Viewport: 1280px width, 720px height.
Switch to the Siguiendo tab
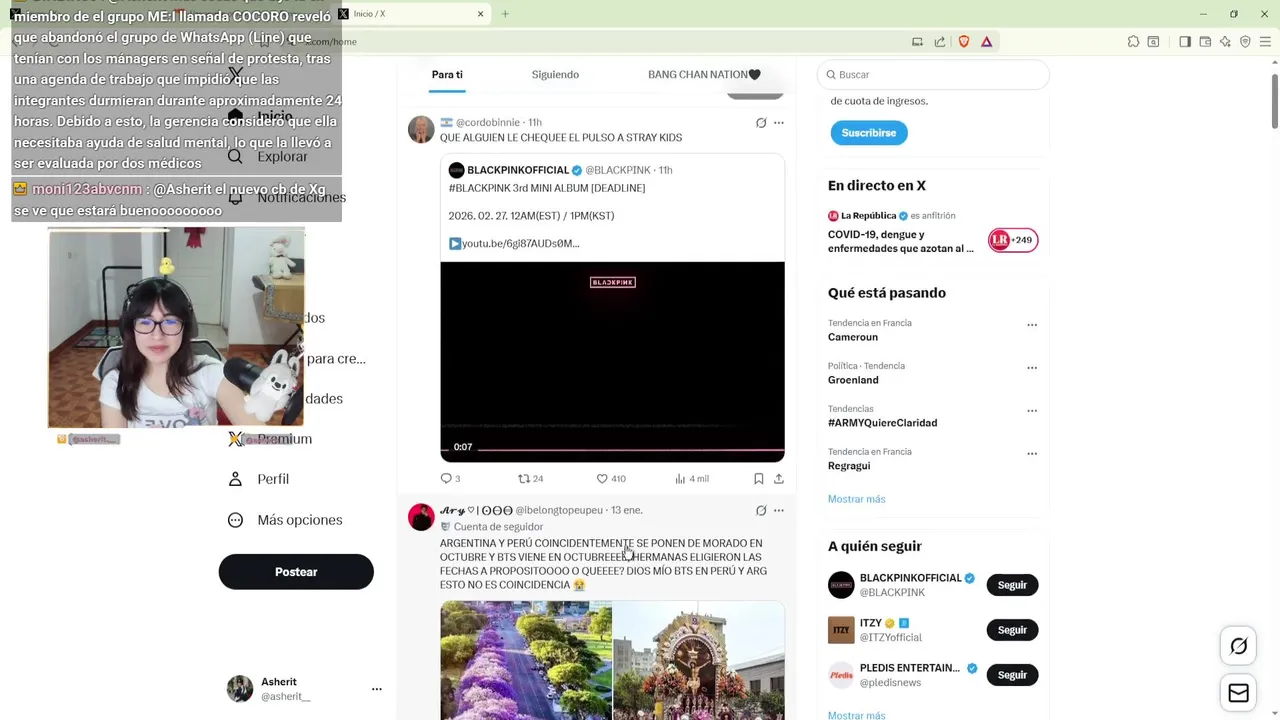[555, 74]
